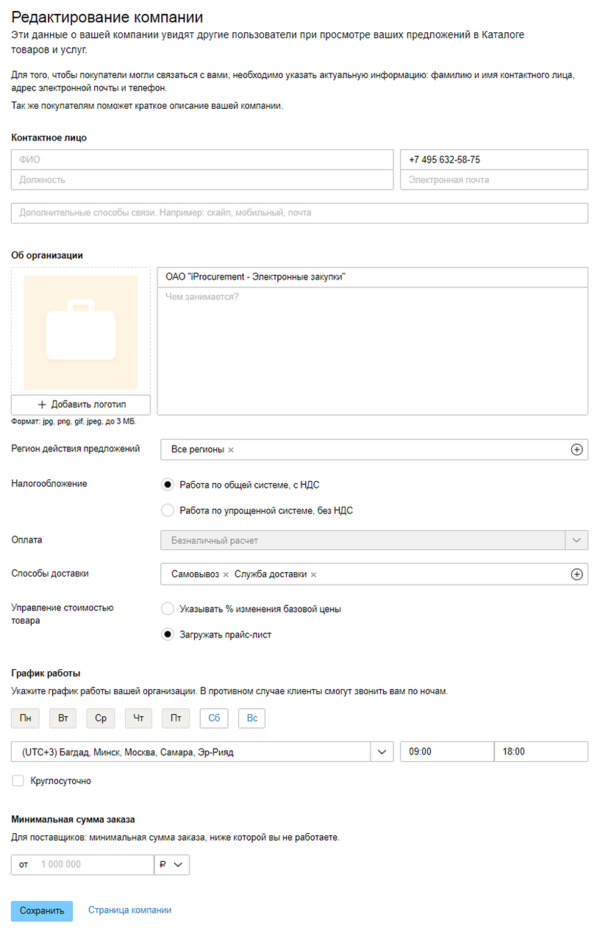600x931 pixels.
Task: Choose 'Указывать % изменения базовой цены' option
Action: pyautogui.click(x=168, y=608)
